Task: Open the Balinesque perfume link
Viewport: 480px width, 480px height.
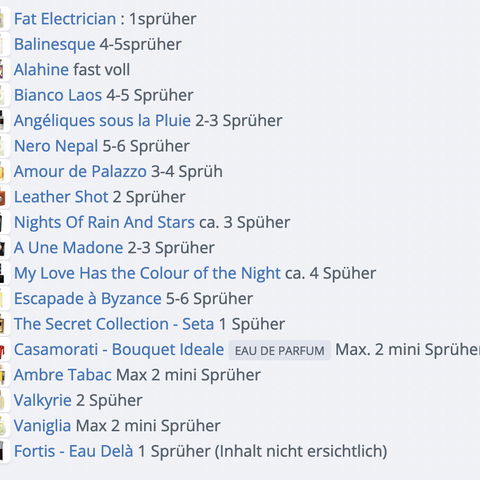Action: 55,44
